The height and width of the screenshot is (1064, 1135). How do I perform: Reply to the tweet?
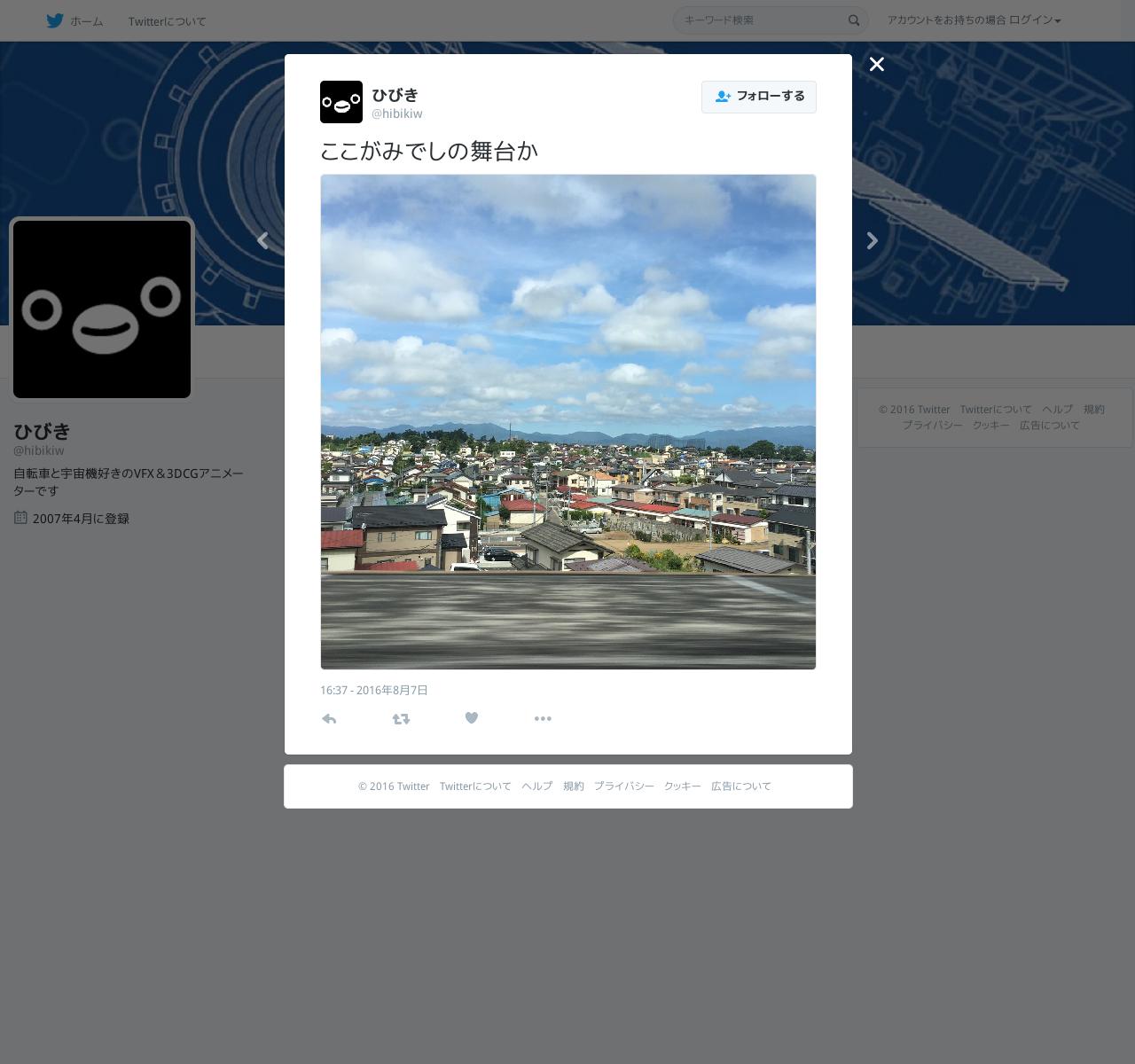329,719
